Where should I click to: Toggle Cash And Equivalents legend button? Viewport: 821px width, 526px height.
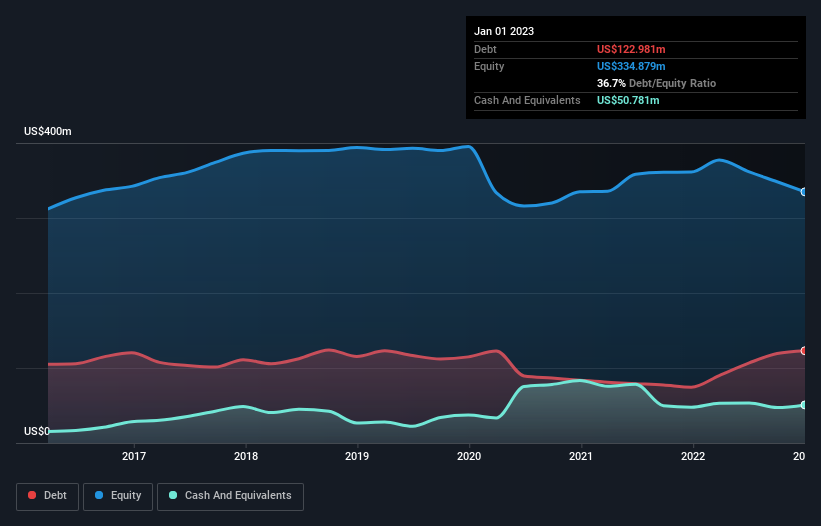tap(230, 496)
